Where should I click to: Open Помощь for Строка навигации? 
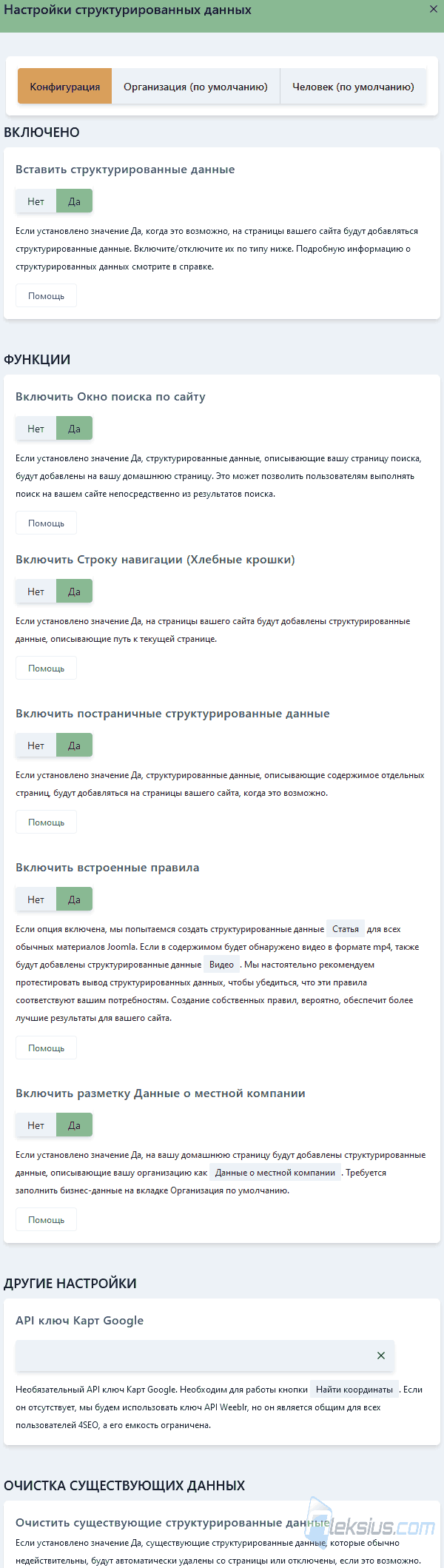pyautogui.click(x=46, y=669)
